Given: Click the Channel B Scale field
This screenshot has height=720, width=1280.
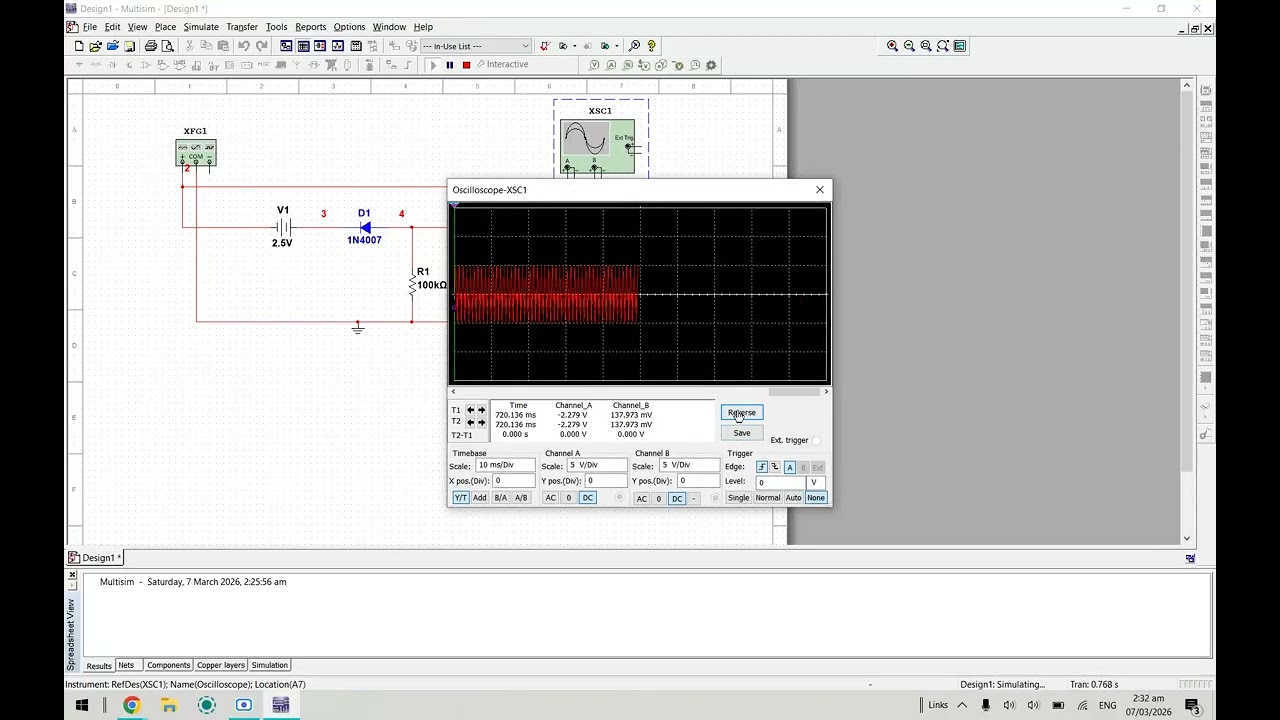Looking at the screenshot, I should (689, 465).
